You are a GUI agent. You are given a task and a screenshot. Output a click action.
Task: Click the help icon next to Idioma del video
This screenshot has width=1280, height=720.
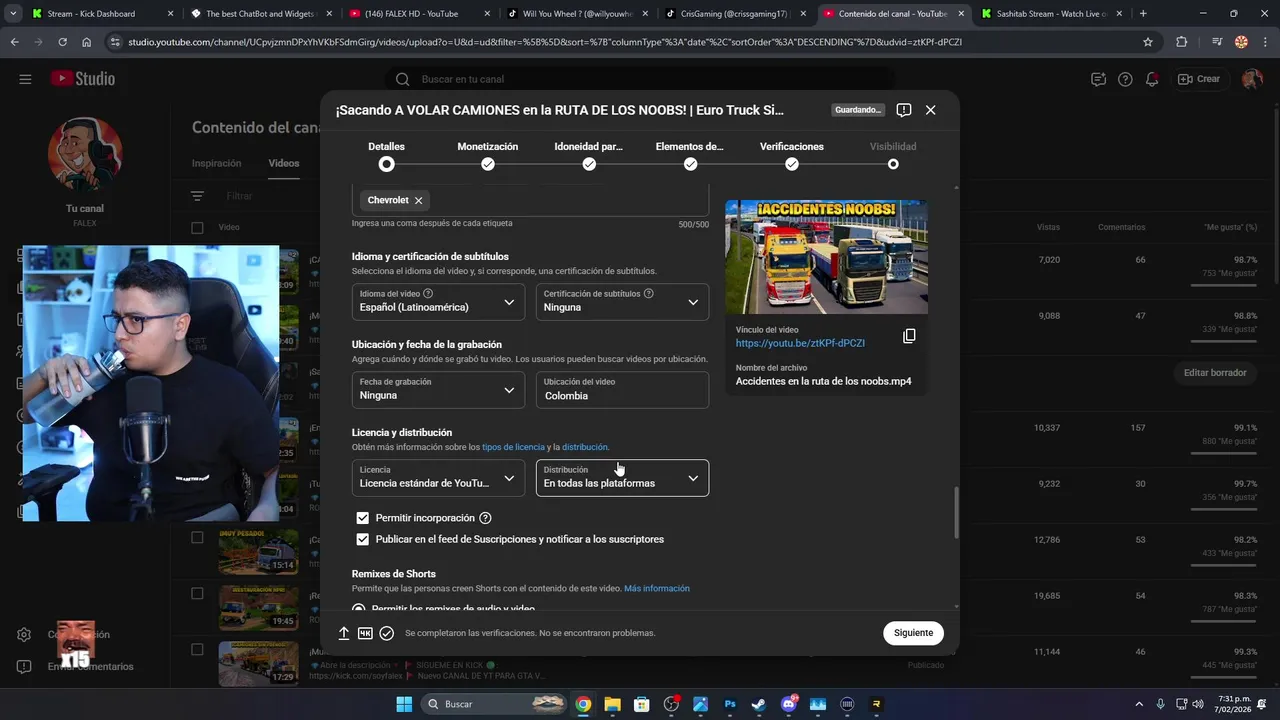coord(428,293)
